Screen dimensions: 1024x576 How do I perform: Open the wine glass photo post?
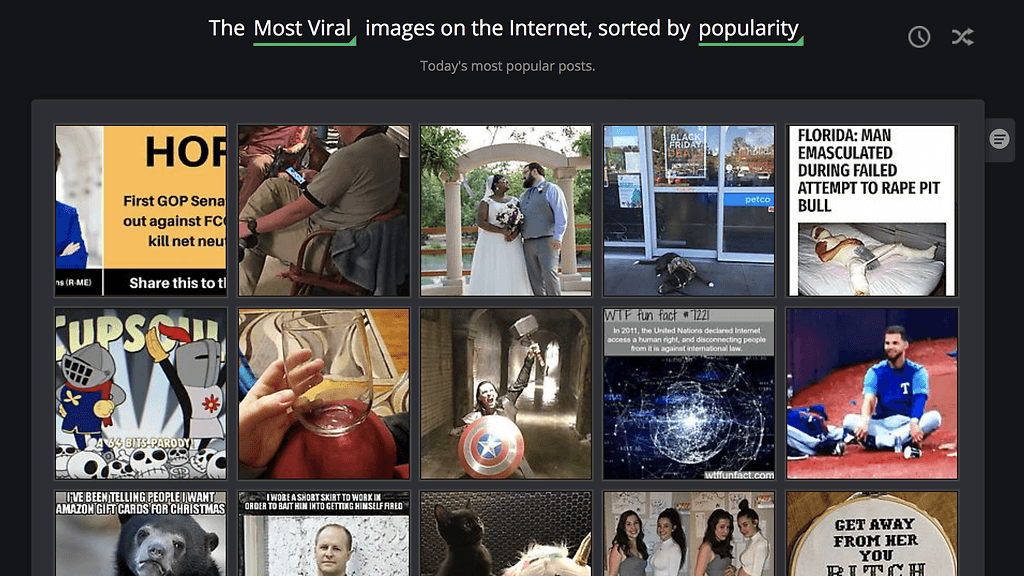[x=324, y=394]
